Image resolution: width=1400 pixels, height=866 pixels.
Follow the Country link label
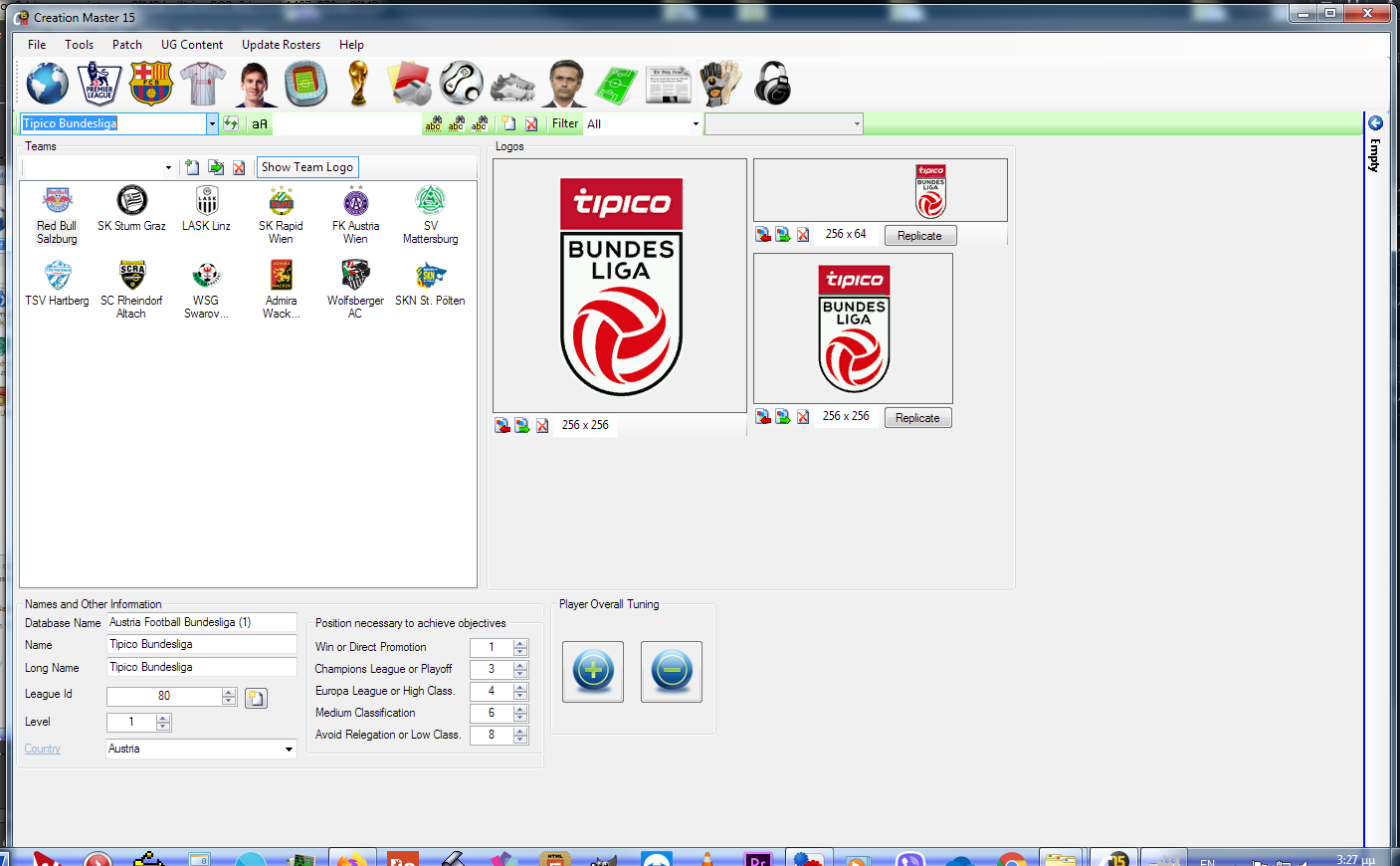43,749
